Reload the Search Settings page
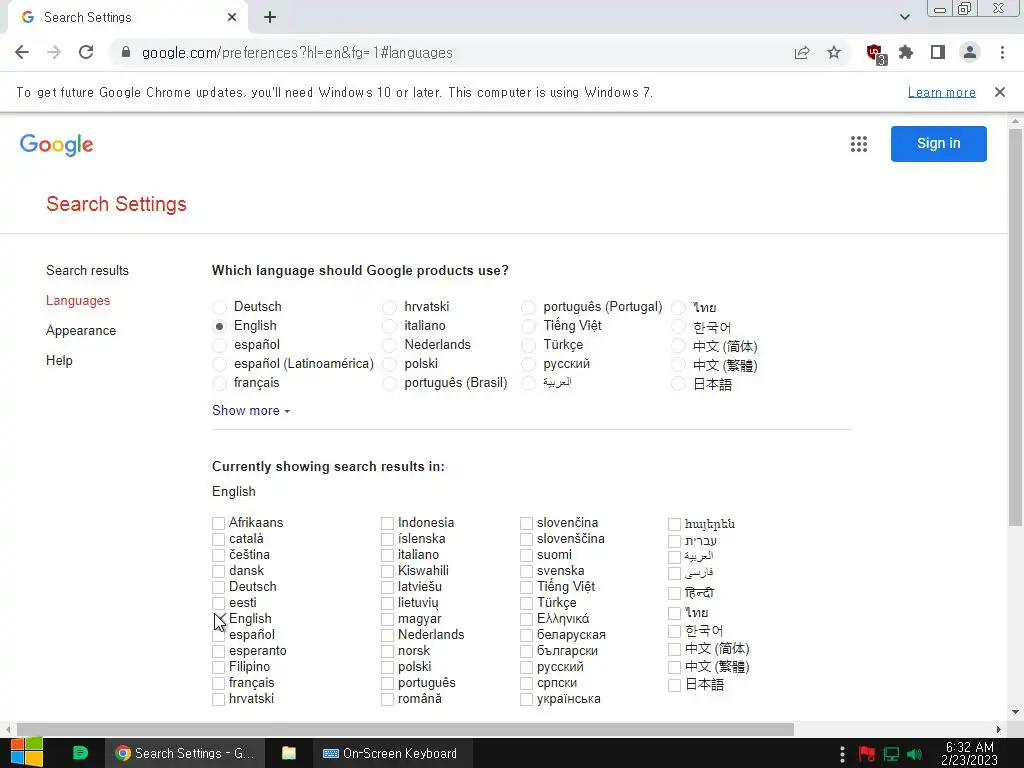Screen dimensions: 1024x768 point(86,52)
